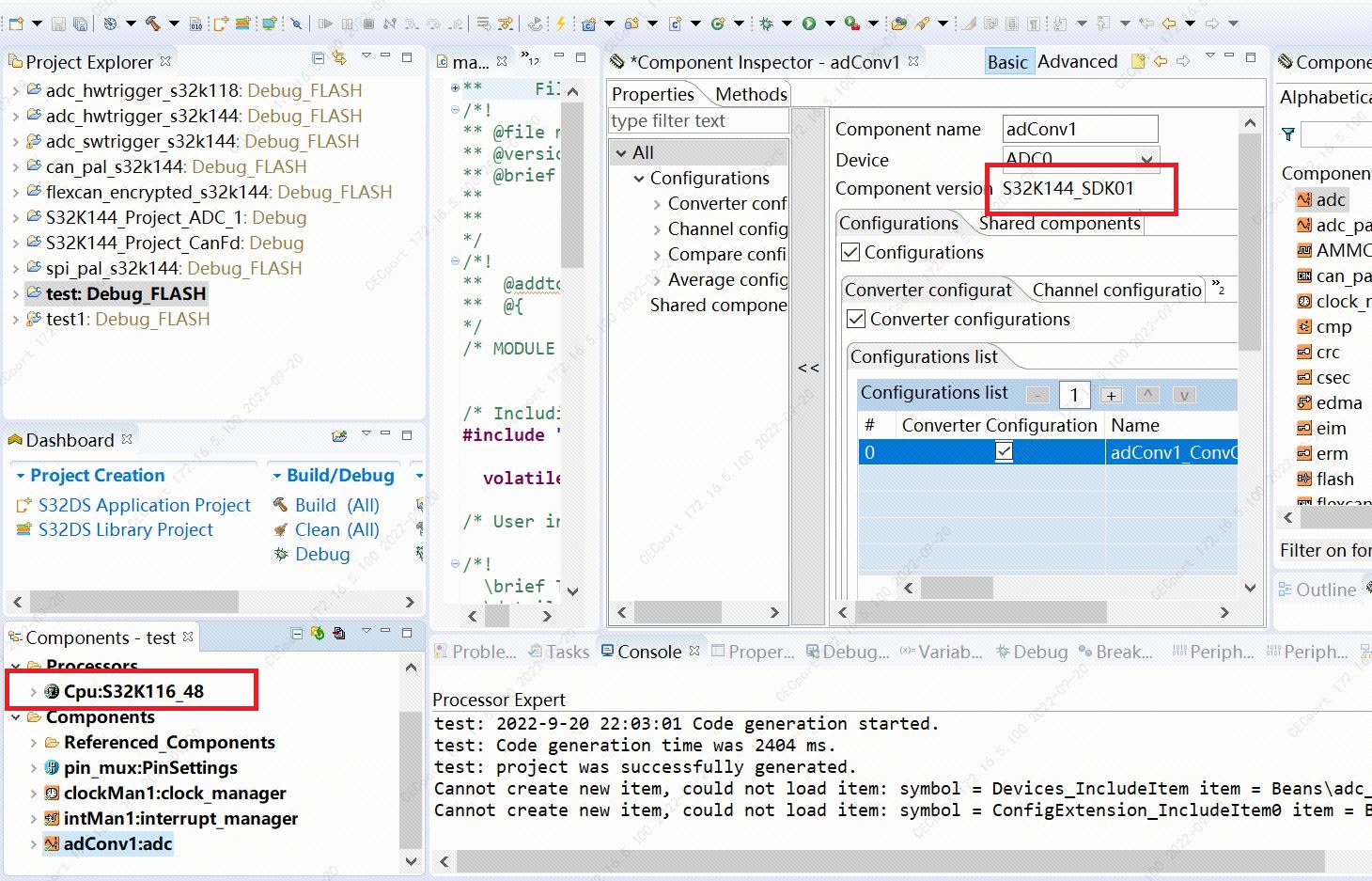Disable the Converter configurations checkbox
The image size is (1372, 881).
(855, 319)
